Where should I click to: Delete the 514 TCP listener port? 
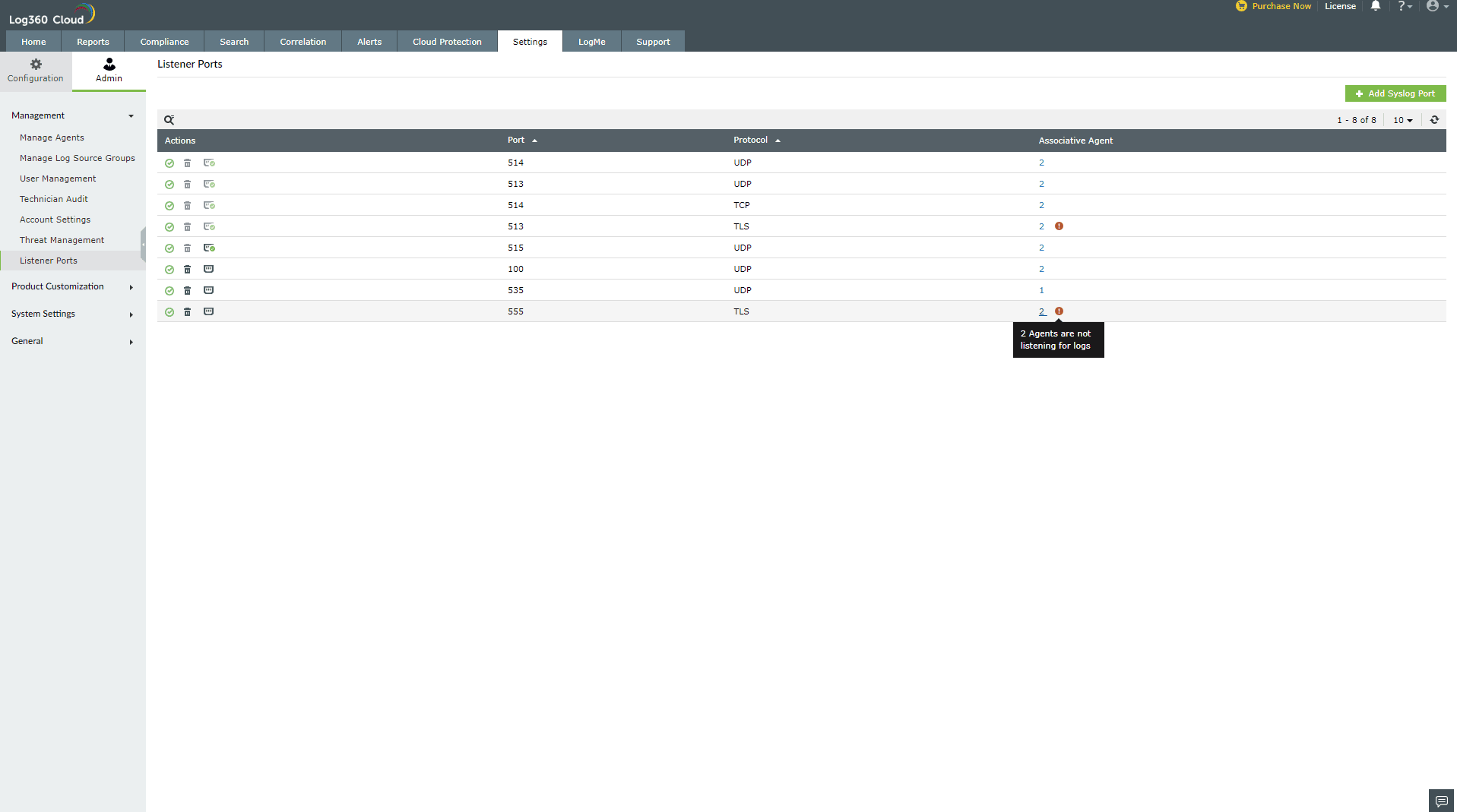click(x=188, y=205)
